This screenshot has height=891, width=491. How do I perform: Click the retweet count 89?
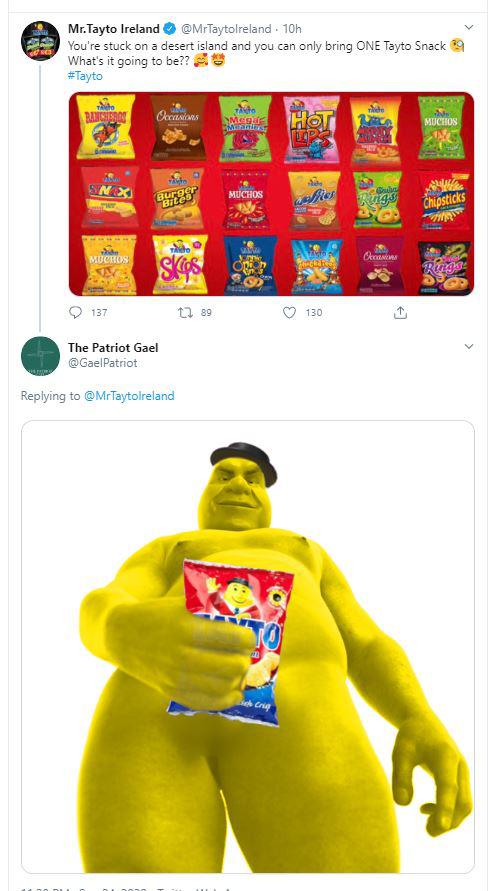(x=206, y=313)
